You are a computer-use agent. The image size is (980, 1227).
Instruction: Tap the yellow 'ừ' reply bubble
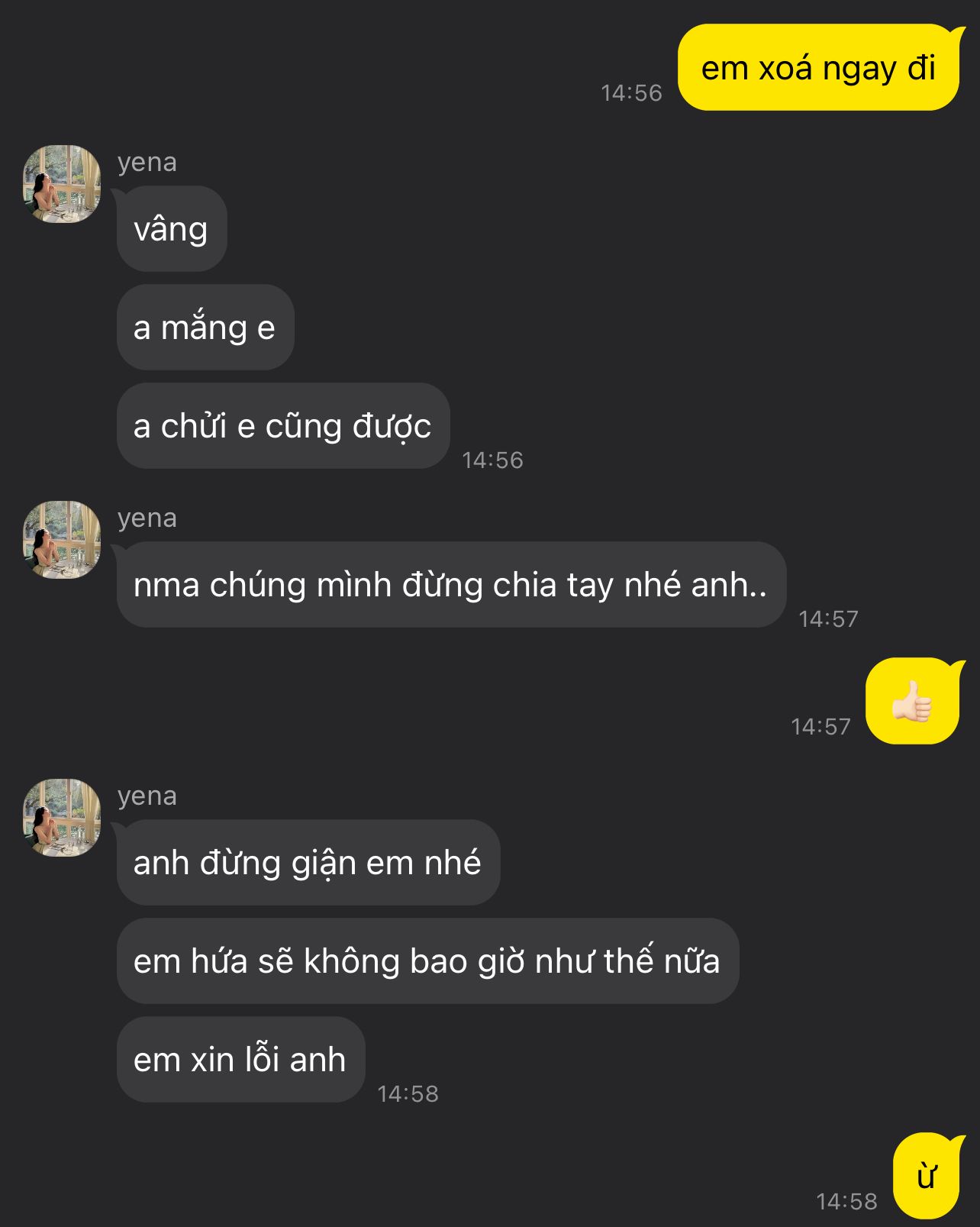(927, 1176)
